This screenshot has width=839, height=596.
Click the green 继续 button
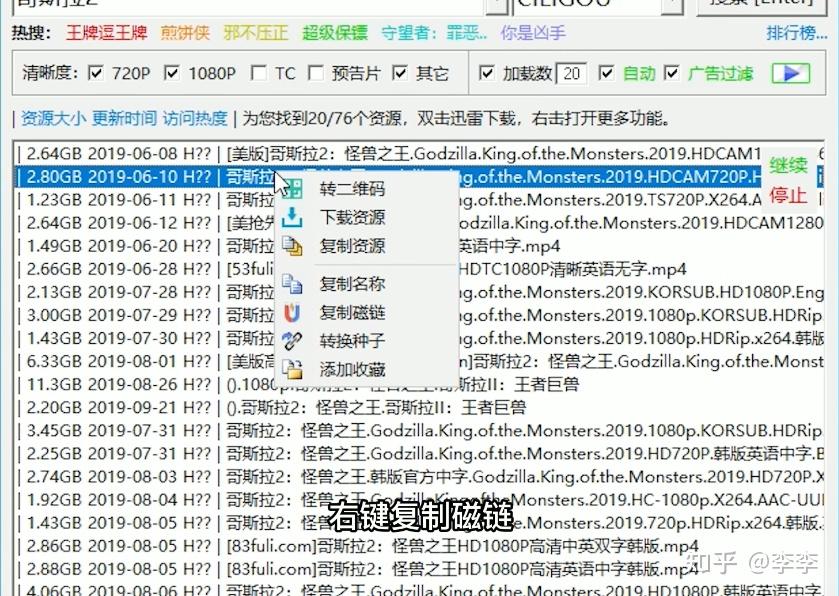pos(788,166)
